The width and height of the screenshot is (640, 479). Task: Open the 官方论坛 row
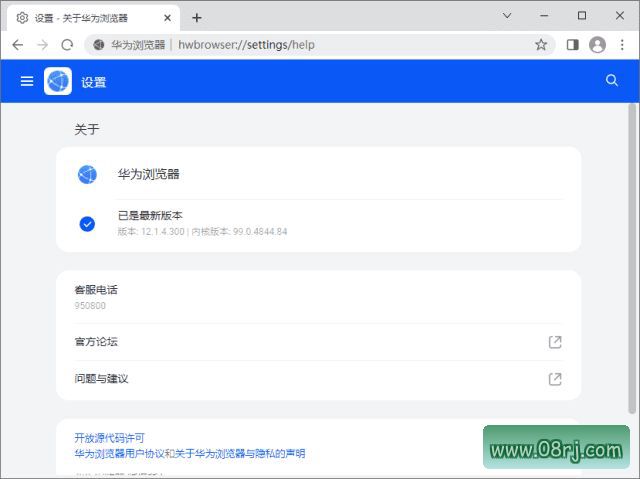[x=318, y=342]
